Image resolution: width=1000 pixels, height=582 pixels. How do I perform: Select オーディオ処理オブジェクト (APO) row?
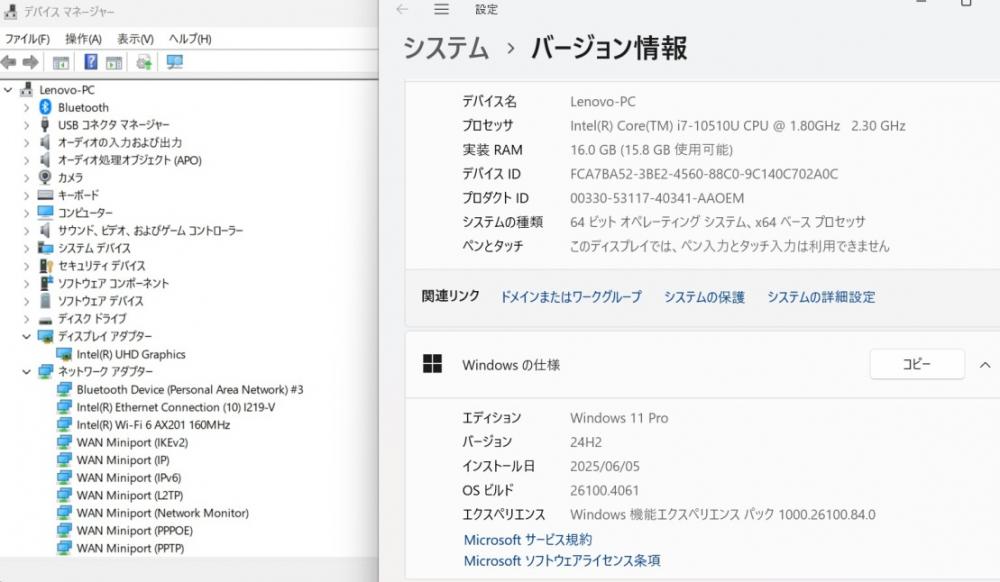(129, 160)
